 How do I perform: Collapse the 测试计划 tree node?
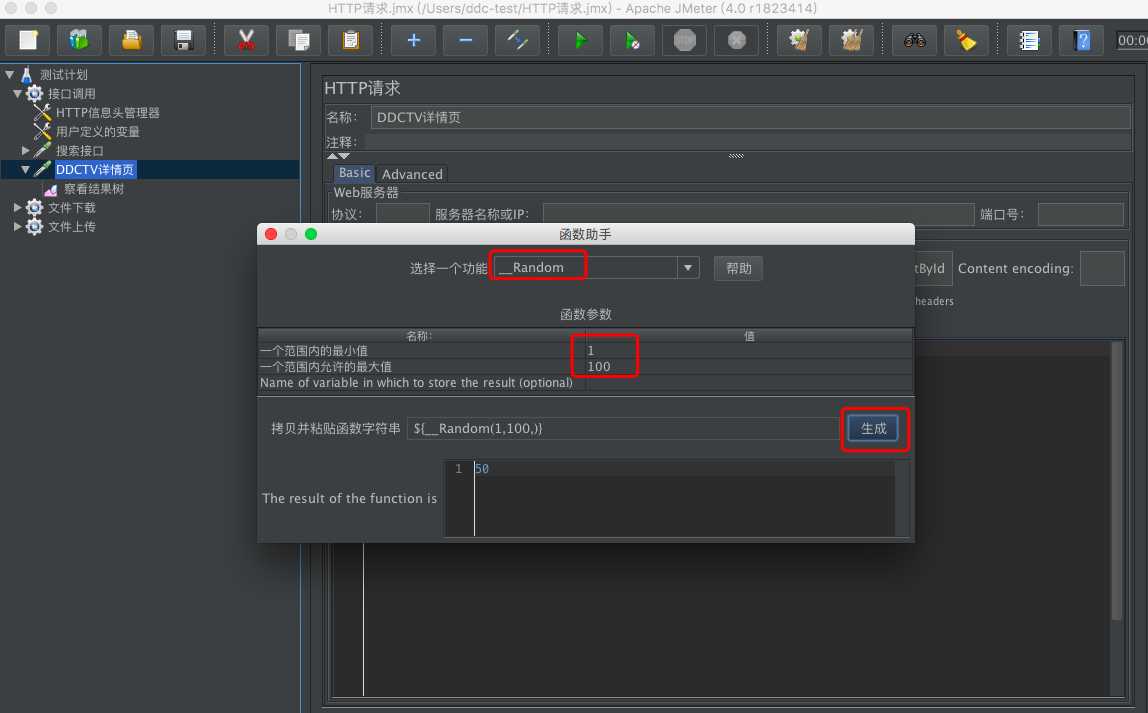click(x=10, y=75)
